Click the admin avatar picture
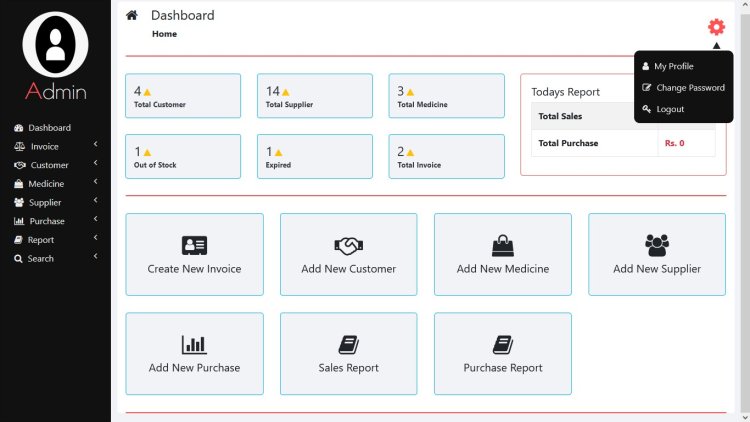The width and height of the screenshot is (750, 422). pos(55,44)
